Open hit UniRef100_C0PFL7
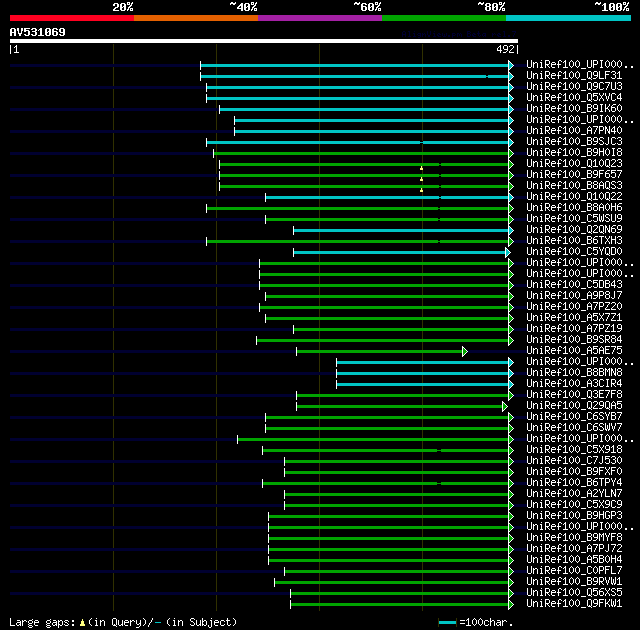The width and height of the screenshot is (640, 630). point(574,571)
